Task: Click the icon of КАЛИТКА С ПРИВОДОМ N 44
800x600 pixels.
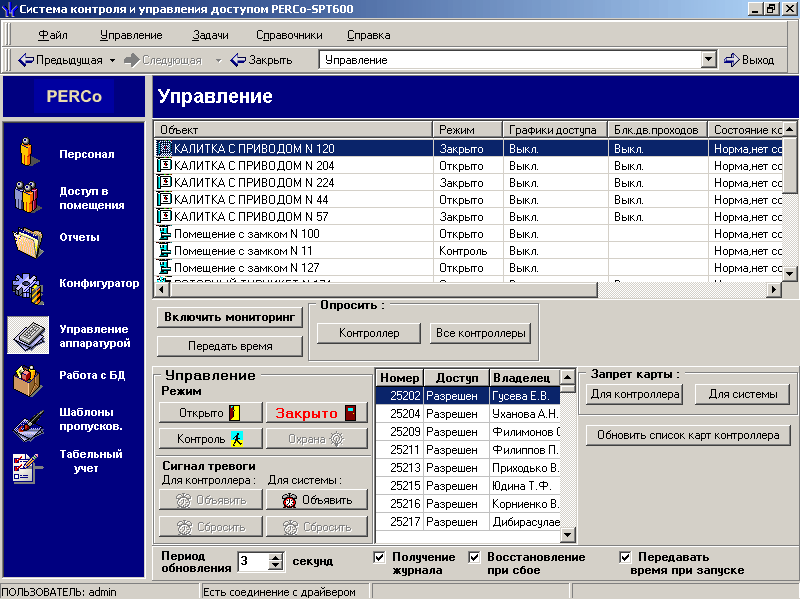Action: coord(164,199)
